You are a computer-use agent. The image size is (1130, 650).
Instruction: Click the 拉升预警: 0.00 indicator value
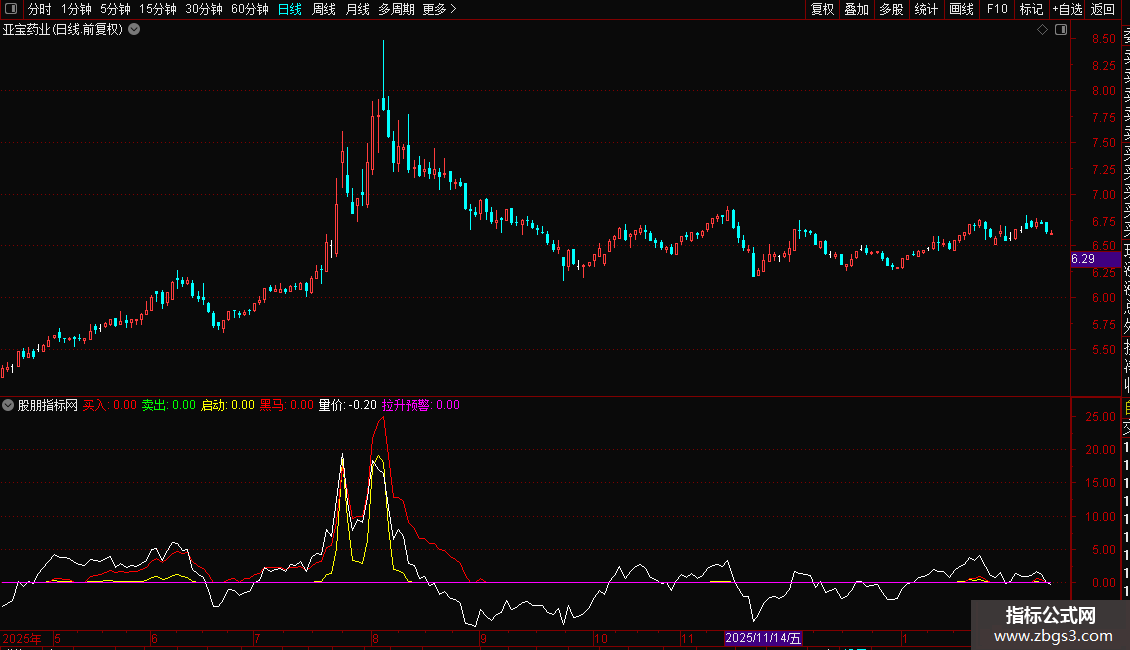(421, 405)
